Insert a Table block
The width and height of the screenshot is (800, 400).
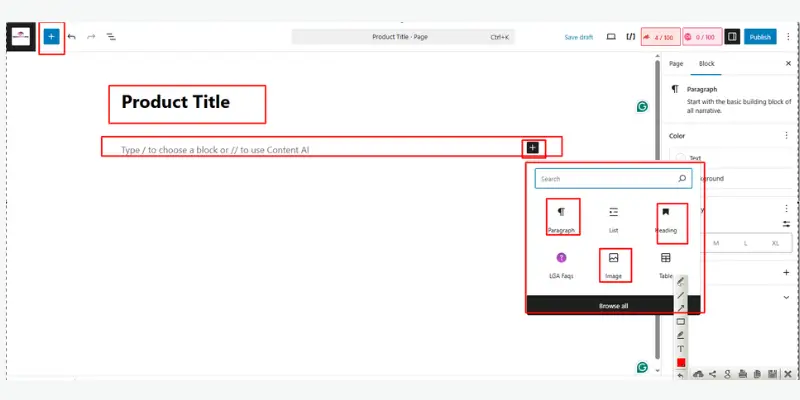click(x=665, y=265)
